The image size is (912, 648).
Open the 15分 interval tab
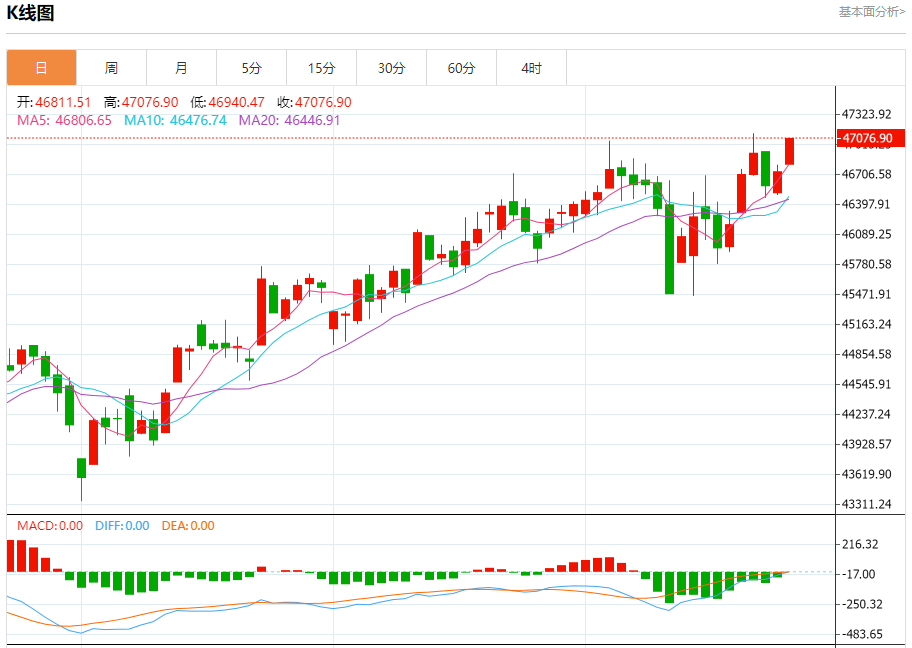pyautogui.click(x=321, y=68)
